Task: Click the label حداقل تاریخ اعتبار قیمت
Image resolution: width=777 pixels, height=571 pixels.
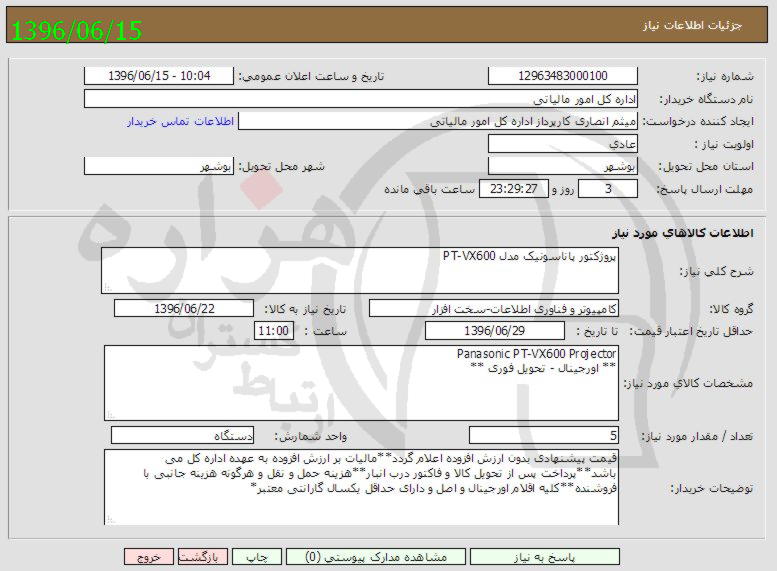Action: coord(691,331)
